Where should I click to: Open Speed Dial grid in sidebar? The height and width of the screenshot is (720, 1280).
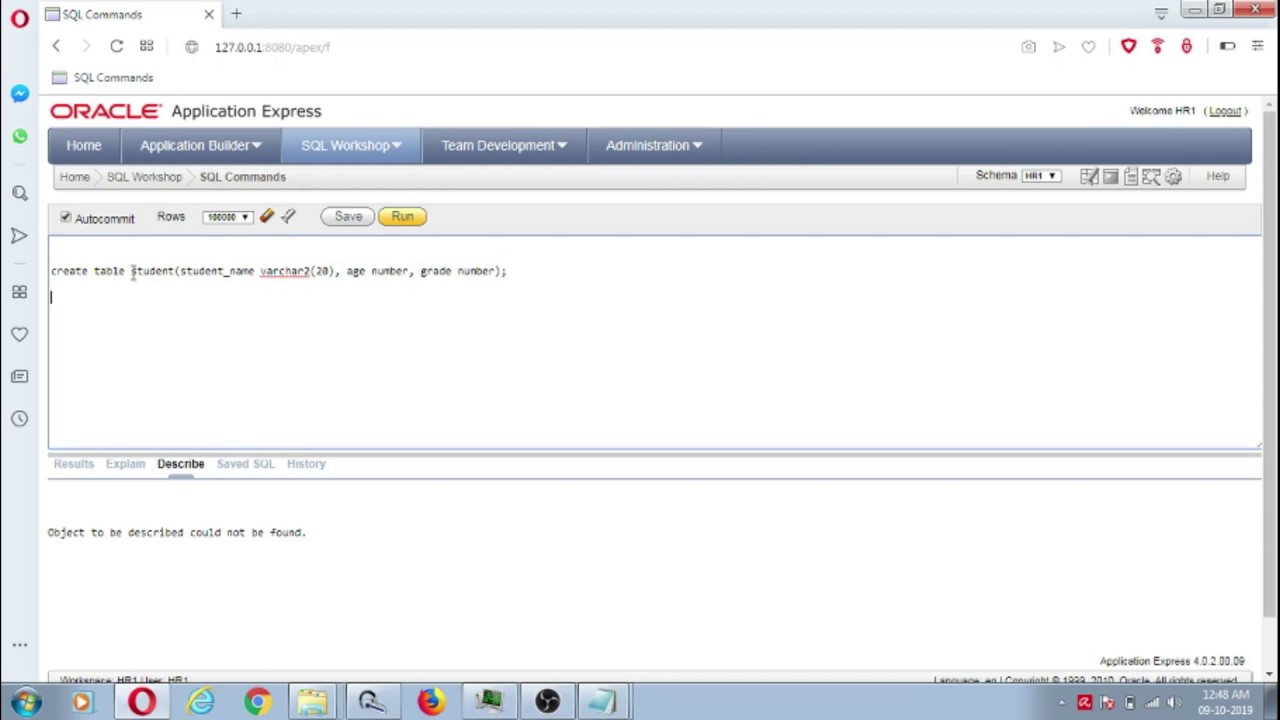pyautogui.click(x=20, y=292)
